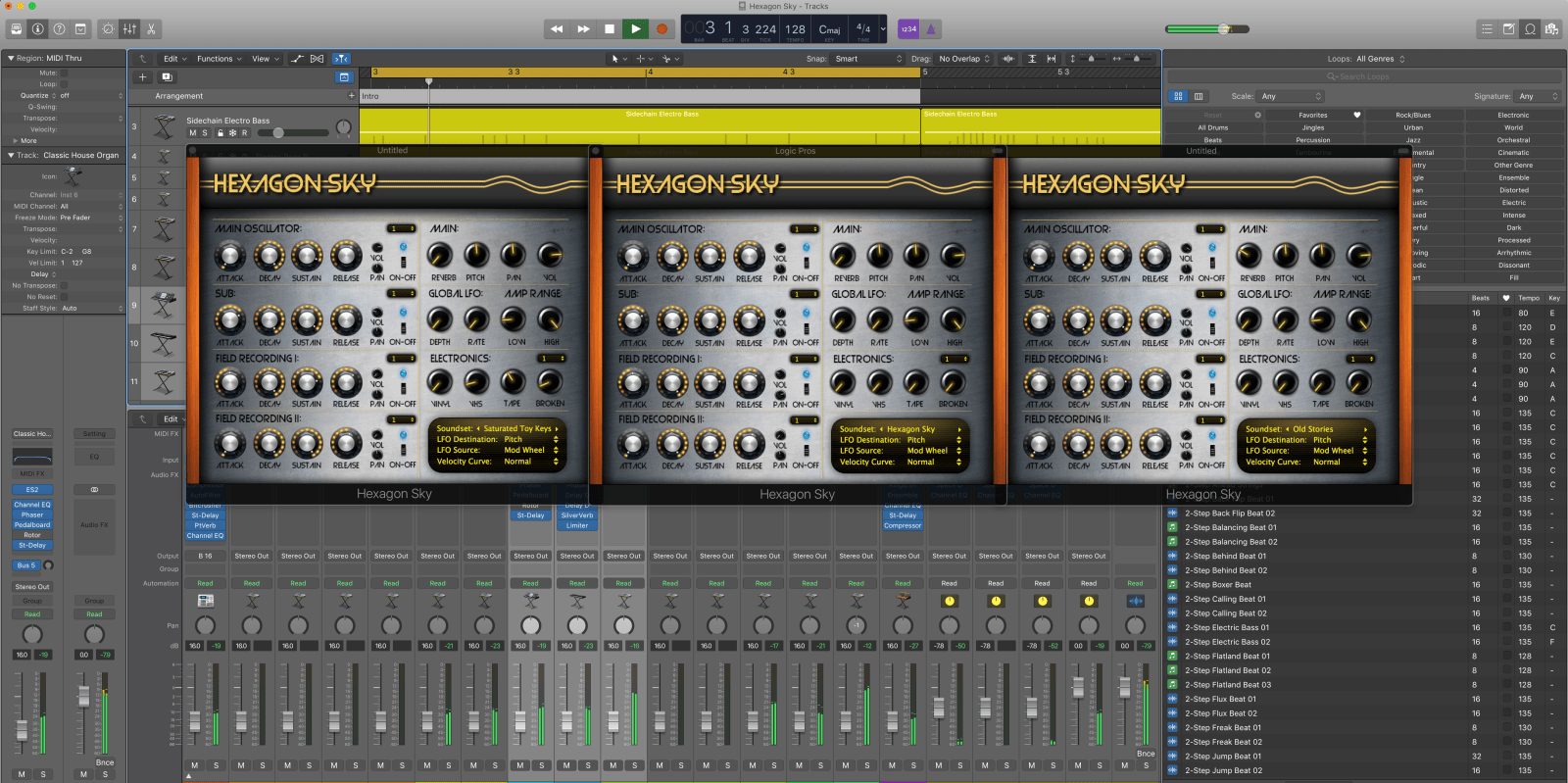Add a new track with plus button
Viewport: 1568px width, 783px height.
(142, 76)
